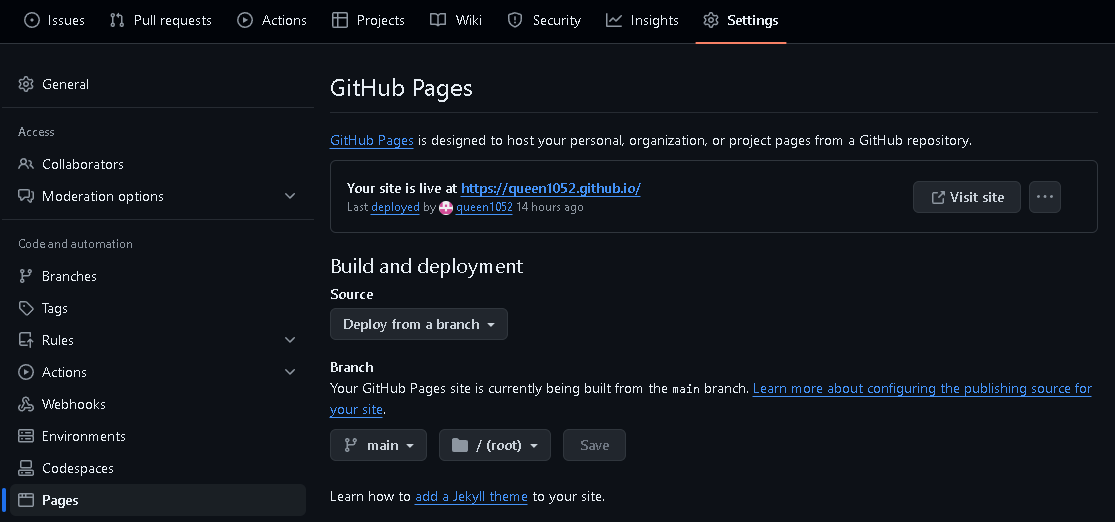The image size is (1115, 522).
Task: Click the Webhooks icon in sidebar
Action: pos(26,404)
